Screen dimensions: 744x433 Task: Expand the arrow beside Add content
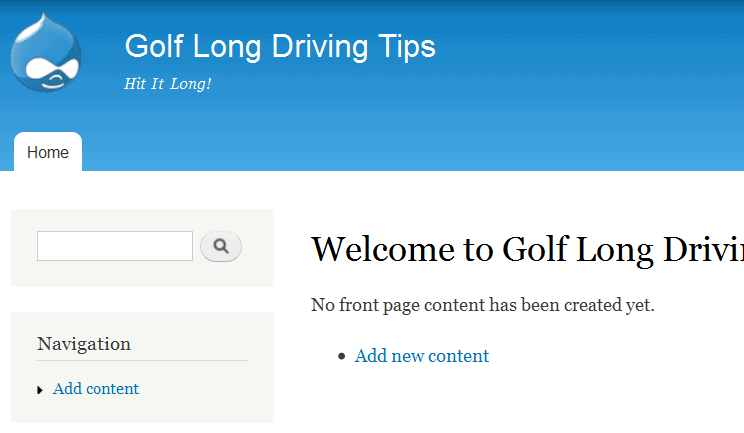click(40, 390)
